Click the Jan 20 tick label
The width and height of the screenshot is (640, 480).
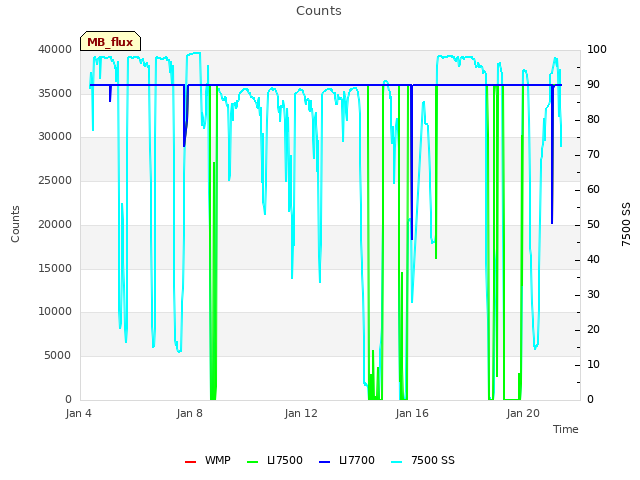click(x=523, y=413)
